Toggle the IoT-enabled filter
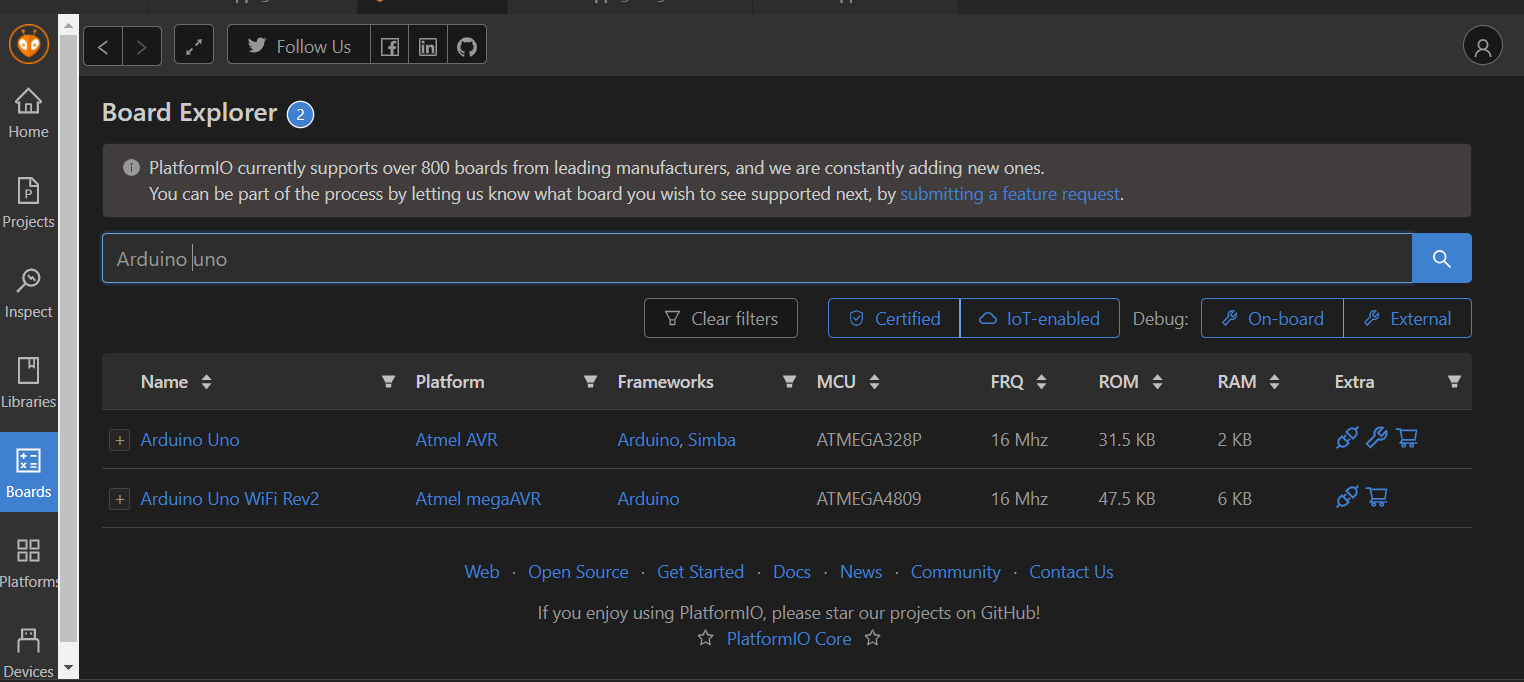Image resolution: width=1524 pixels, height=682 pixels. click(x=1039, y=318)
